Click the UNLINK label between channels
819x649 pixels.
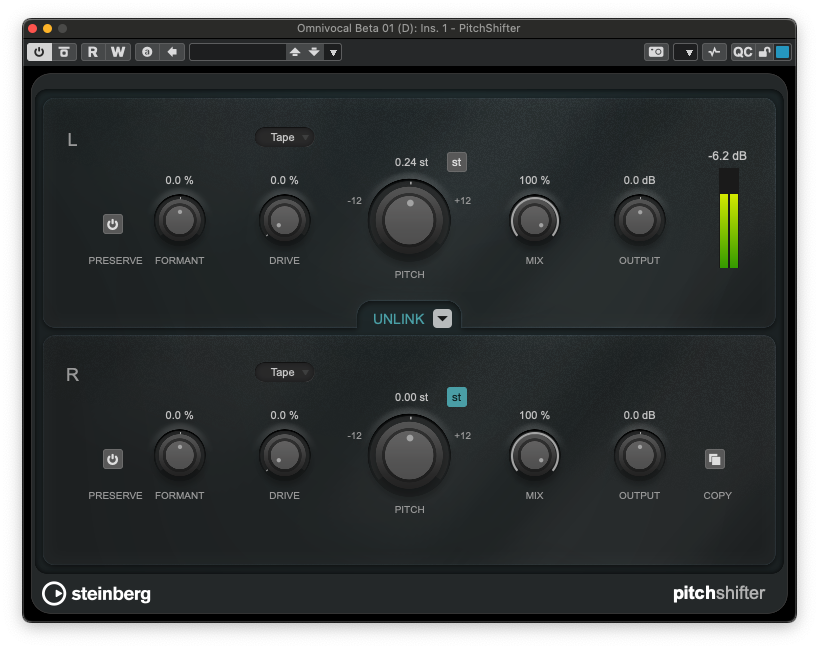click(x=398, y=319)
